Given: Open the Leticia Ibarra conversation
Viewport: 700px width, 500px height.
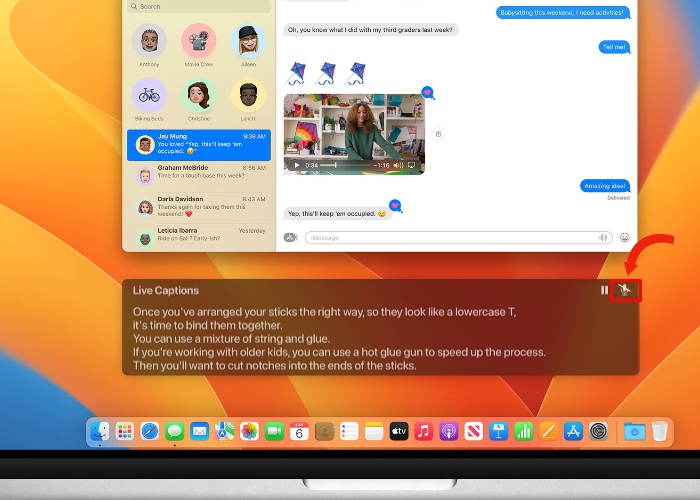Looking at the screenshot, I should click(198, 237).
